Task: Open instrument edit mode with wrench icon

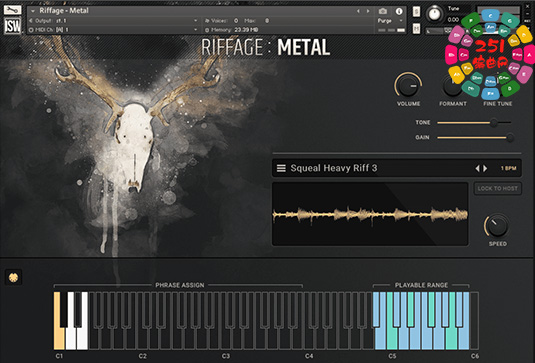Action: pyautogui.click(x=13, y=9)
